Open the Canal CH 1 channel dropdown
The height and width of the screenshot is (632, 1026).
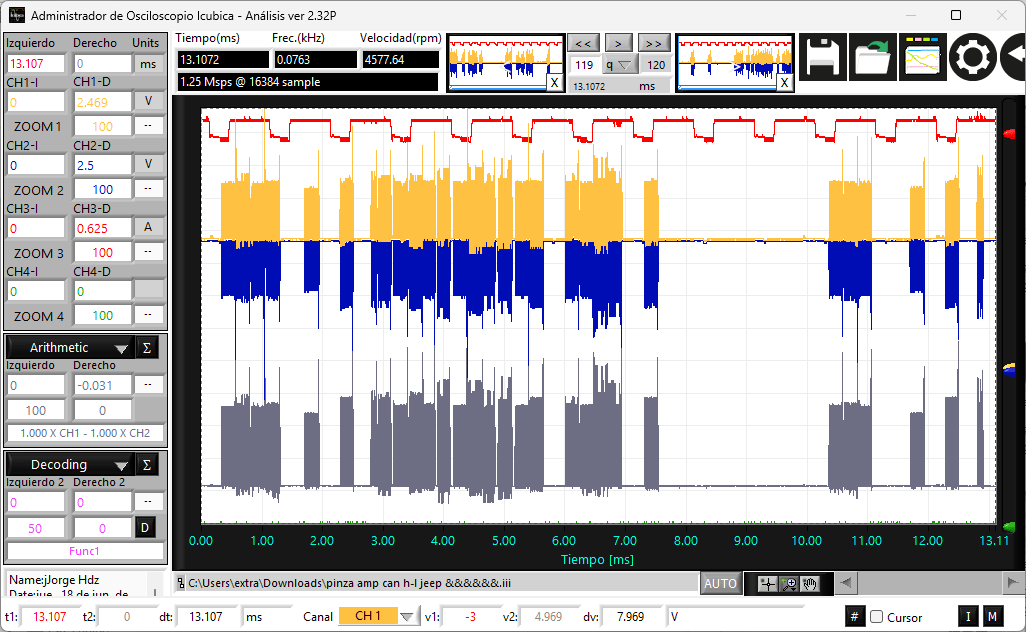point(406,616)
